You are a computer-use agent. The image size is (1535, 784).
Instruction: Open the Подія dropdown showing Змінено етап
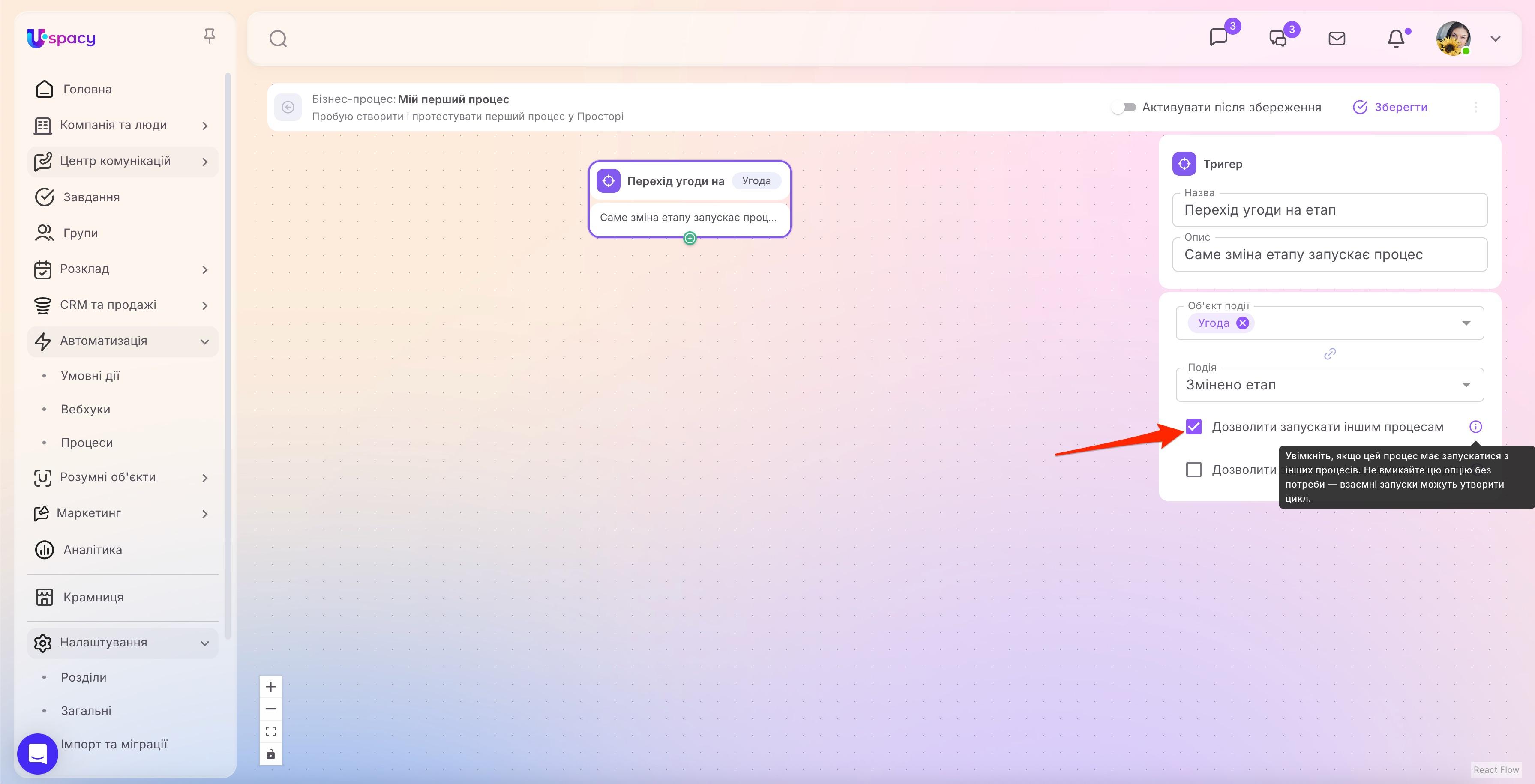pyautogui.click(x=1329, y=384)
